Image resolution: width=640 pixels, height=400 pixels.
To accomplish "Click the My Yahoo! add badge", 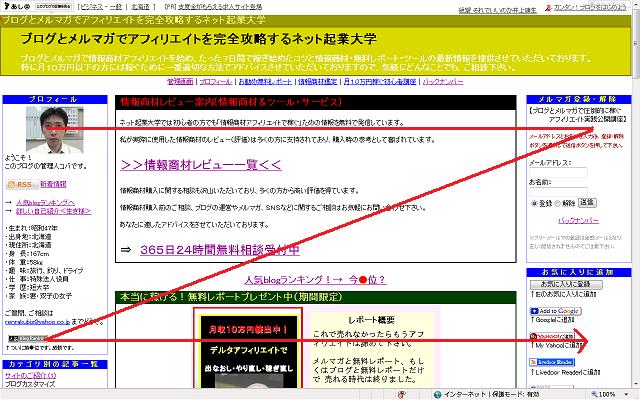I will click(552, 336).
